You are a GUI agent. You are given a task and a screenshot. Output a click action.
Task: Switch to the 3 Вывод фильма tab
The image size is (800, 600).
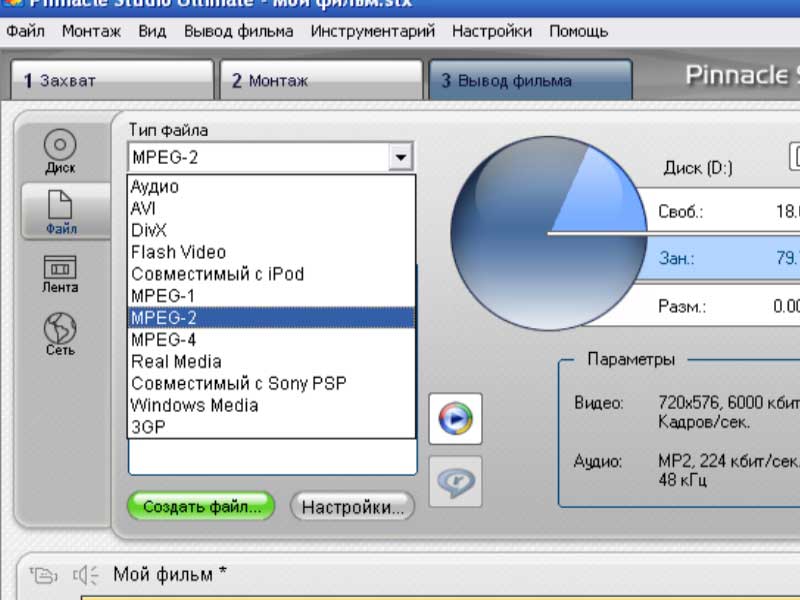click(531, 80)
